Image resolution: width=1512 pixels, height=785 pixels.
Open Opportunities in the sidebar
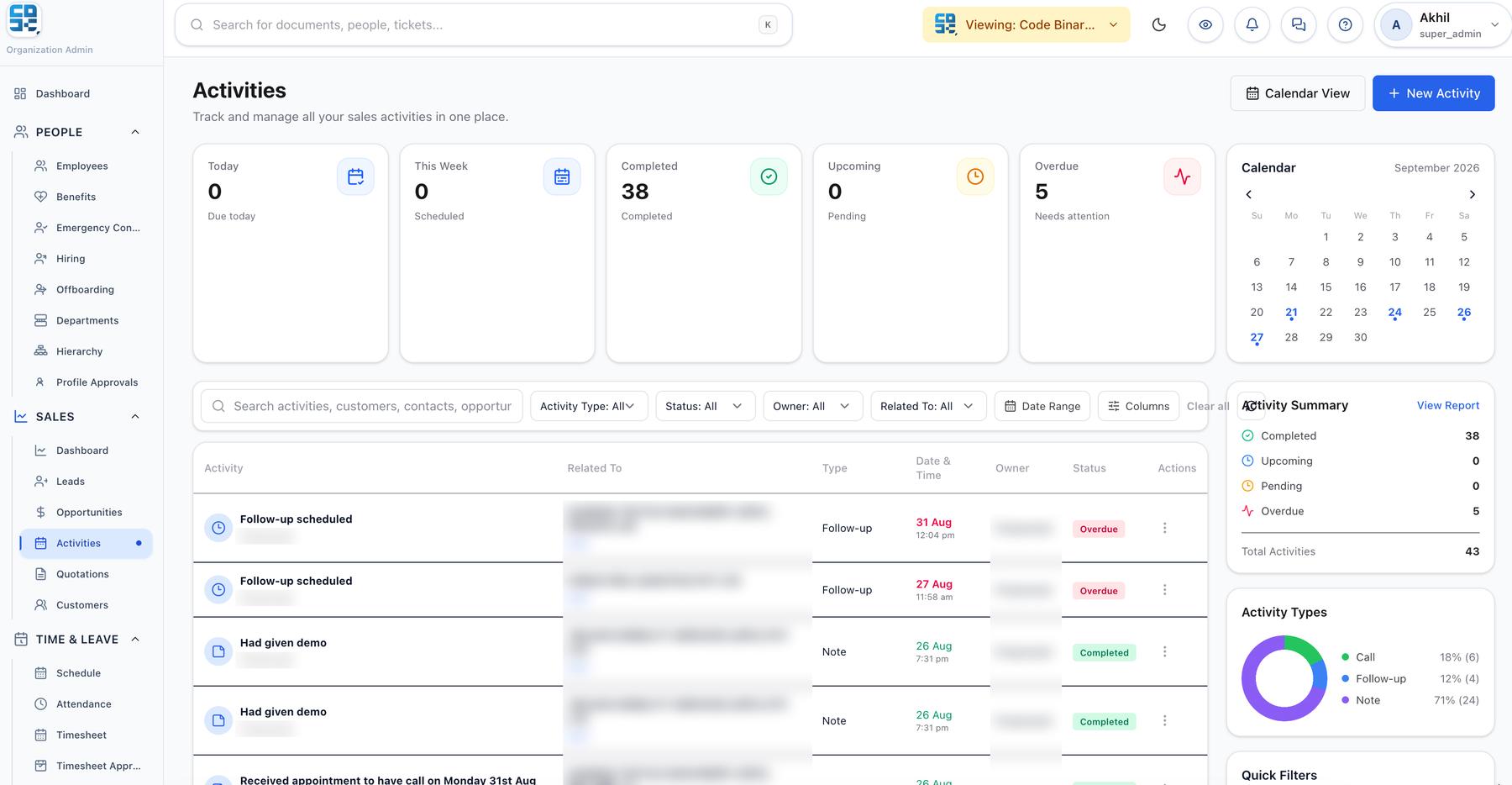pos(89,513)
